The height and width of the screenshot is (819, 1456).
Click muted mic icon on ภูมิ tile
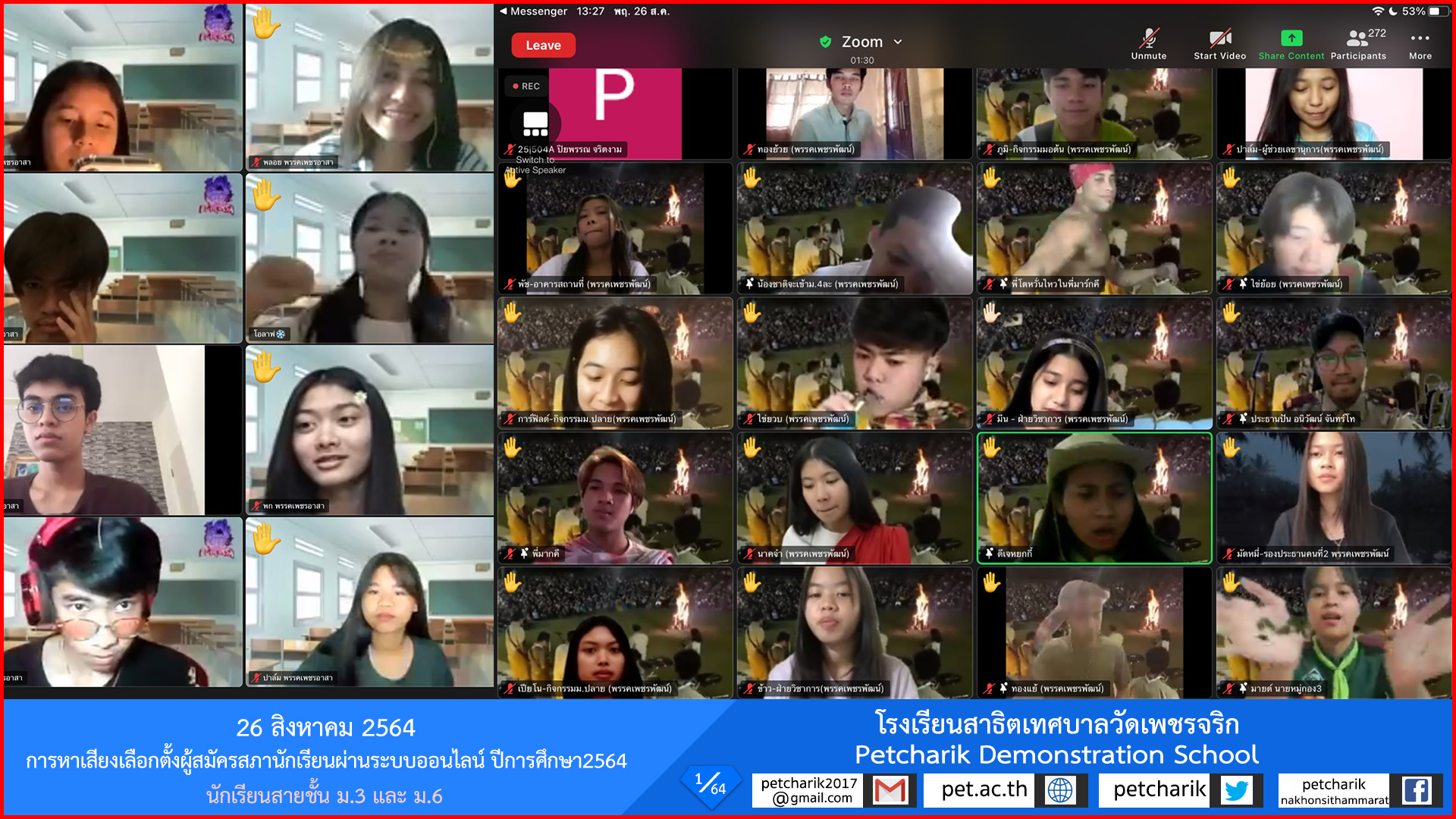point(989,149)
